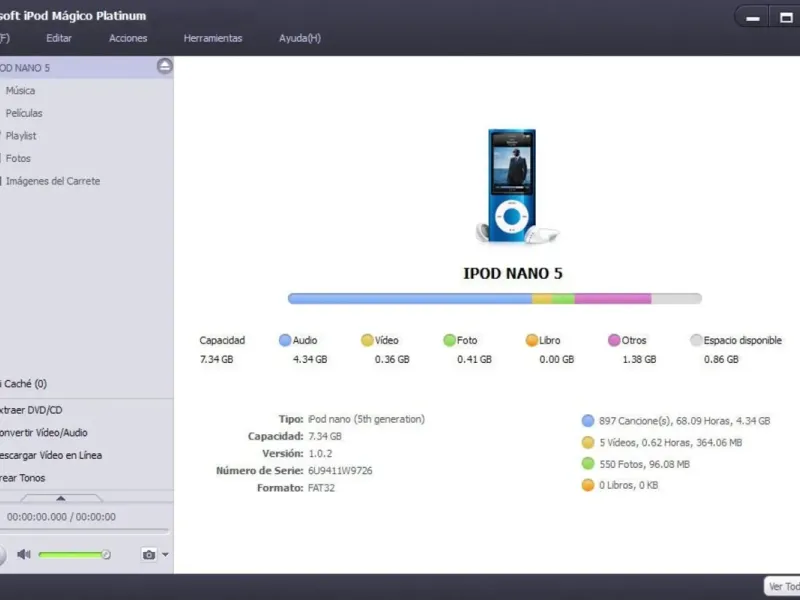
Task: Click the 0.41 GB photo value
Action: pyautogui.click(x=474, y=359)
